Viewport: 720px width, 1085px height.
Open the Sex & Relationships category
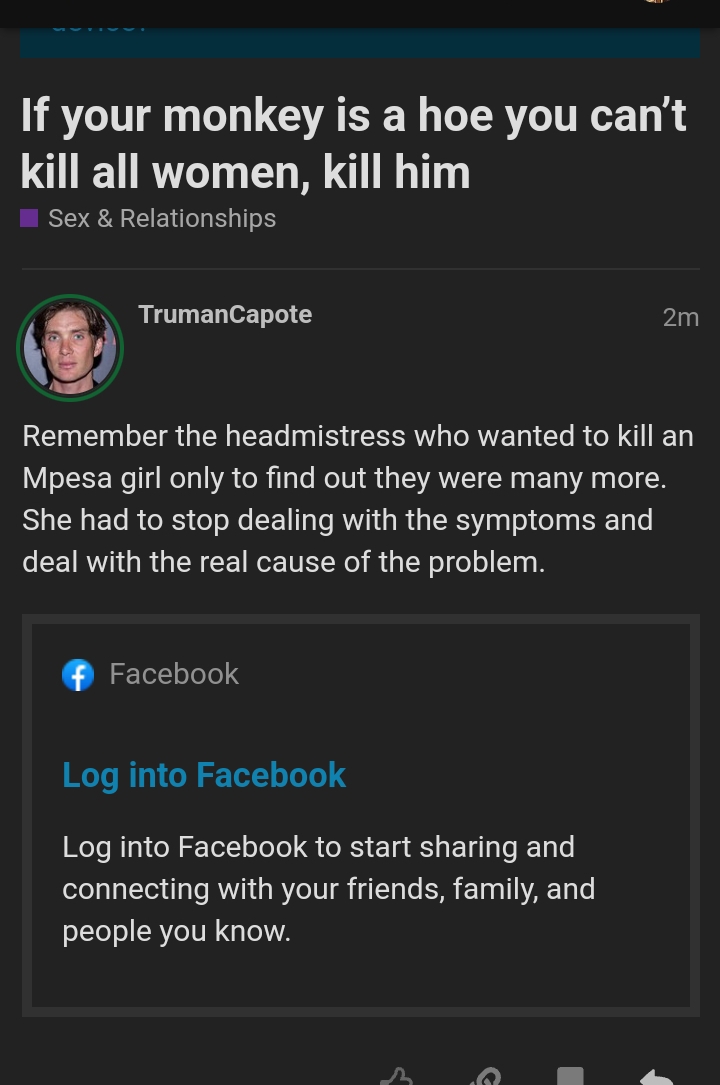point(161,218)
